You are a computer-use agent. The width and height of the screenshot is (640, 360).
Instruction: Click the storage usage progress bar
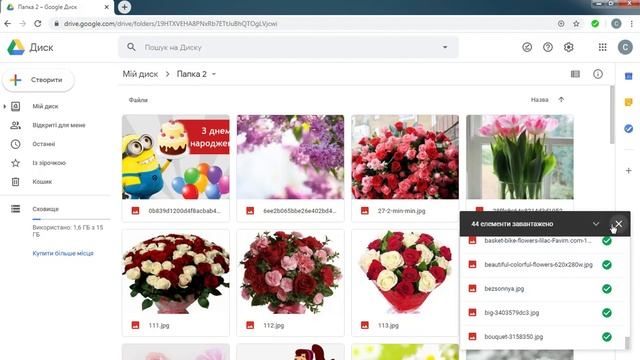click(71, 219)
